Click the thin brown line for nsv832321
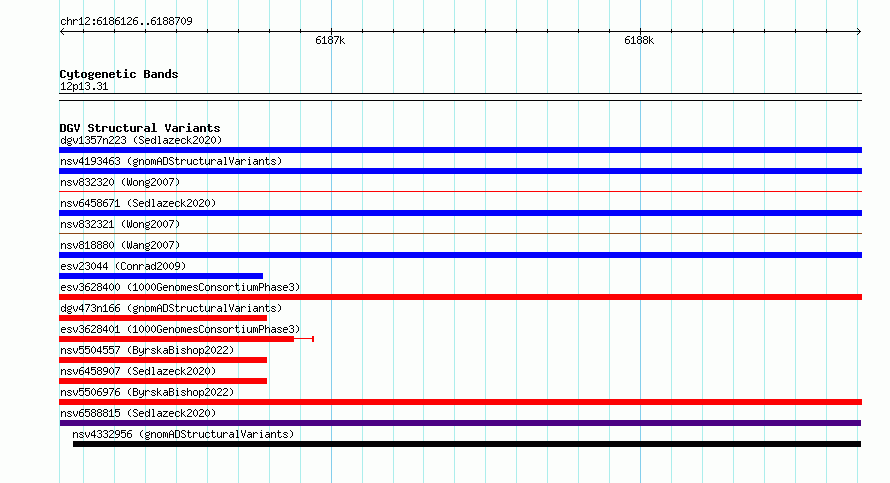This screenshot has height=483, width=890. [460, 234]
